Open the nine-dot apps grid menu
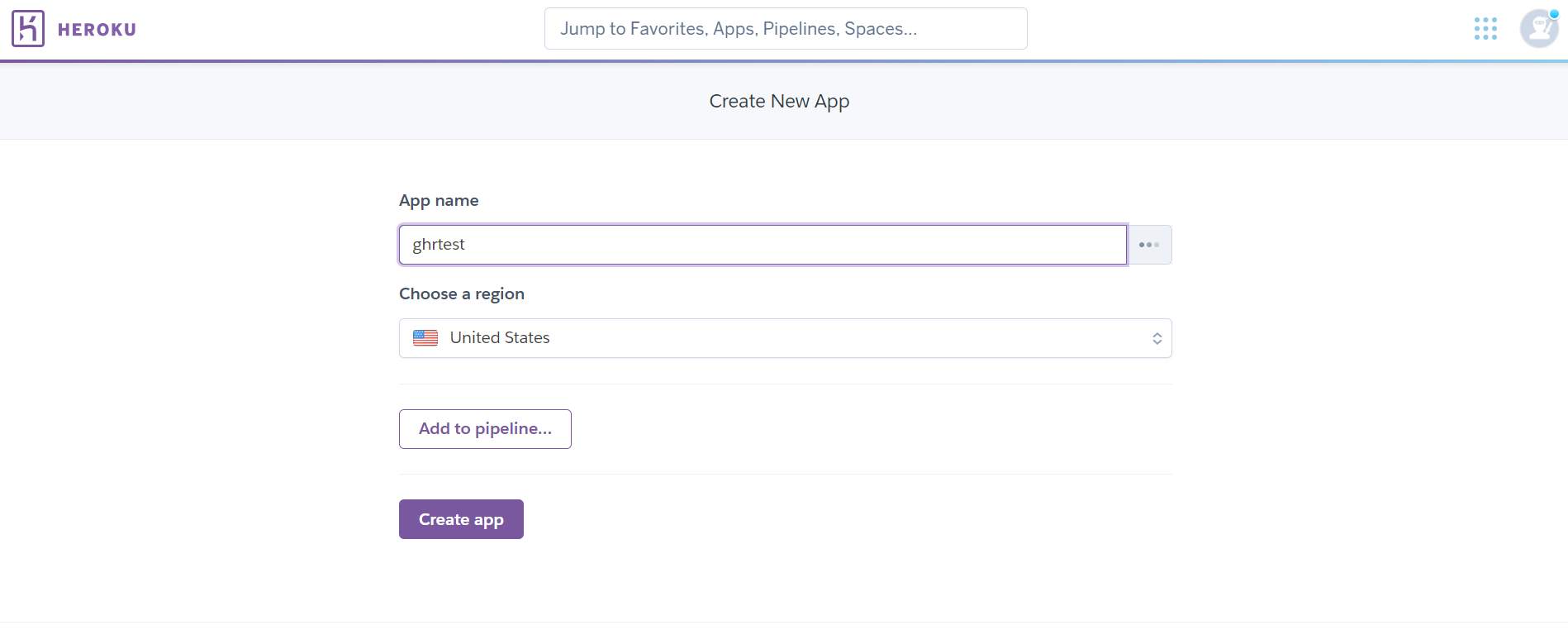 click(x=1485, y=29)
